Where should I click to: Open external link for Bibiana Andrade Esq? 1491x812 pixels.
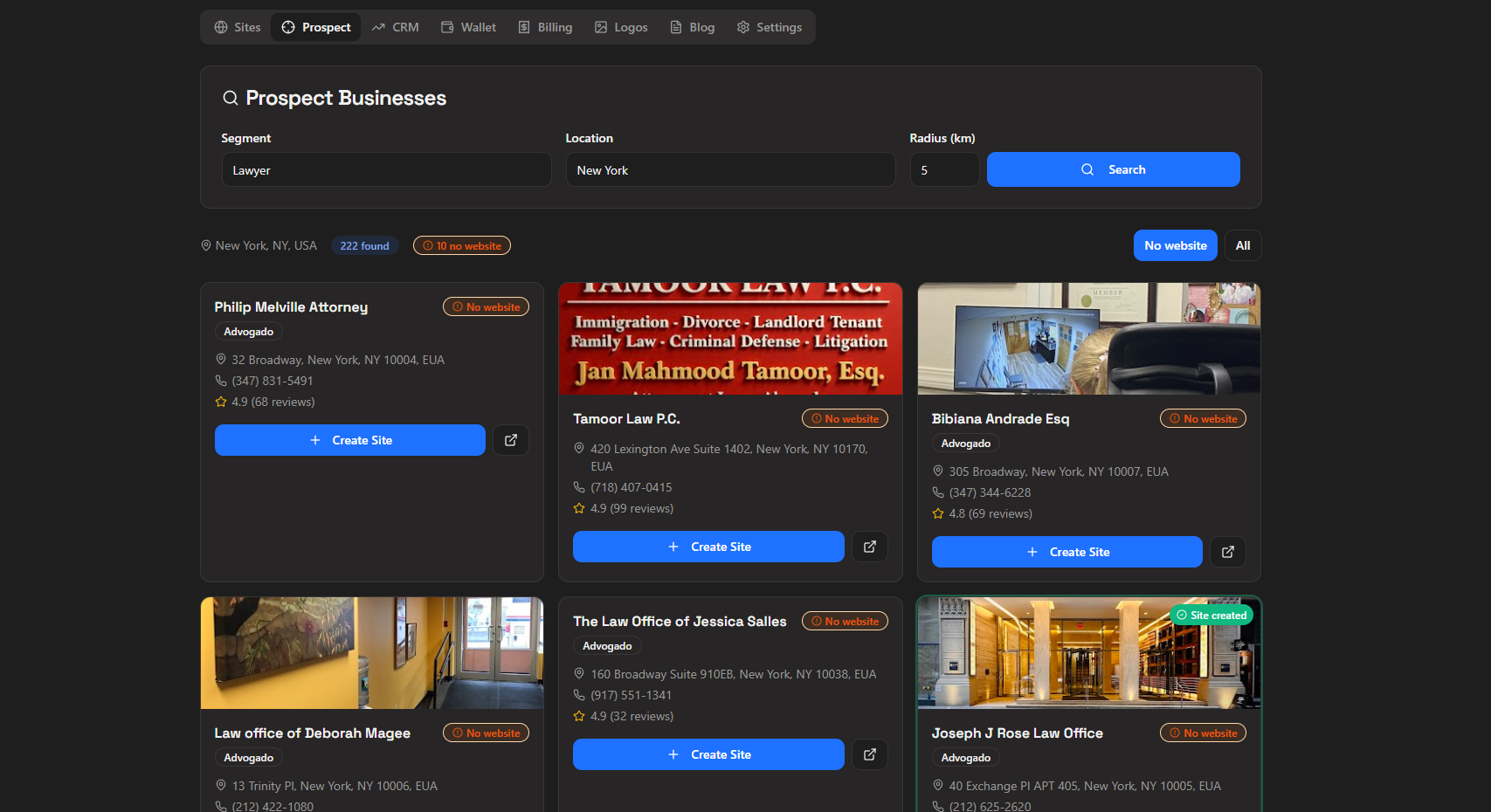1227,551
